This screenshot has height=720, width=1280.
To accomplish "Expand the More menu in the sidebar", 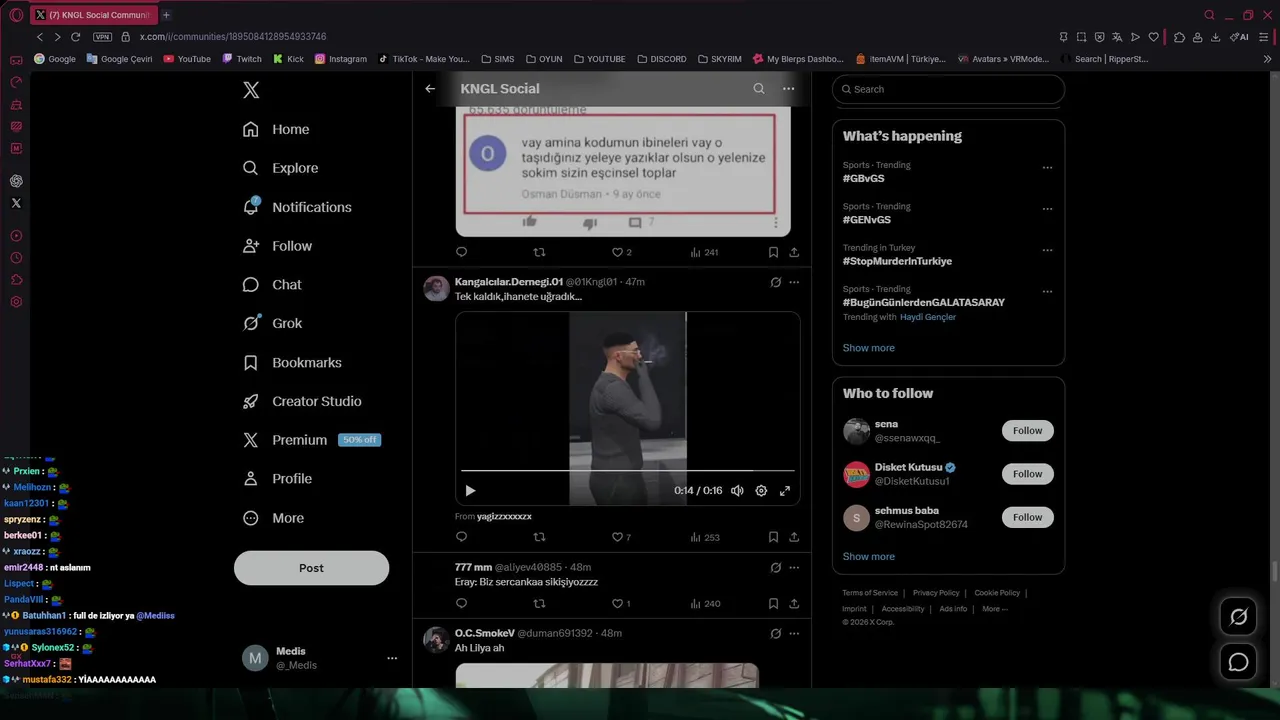I will [273, 518].
